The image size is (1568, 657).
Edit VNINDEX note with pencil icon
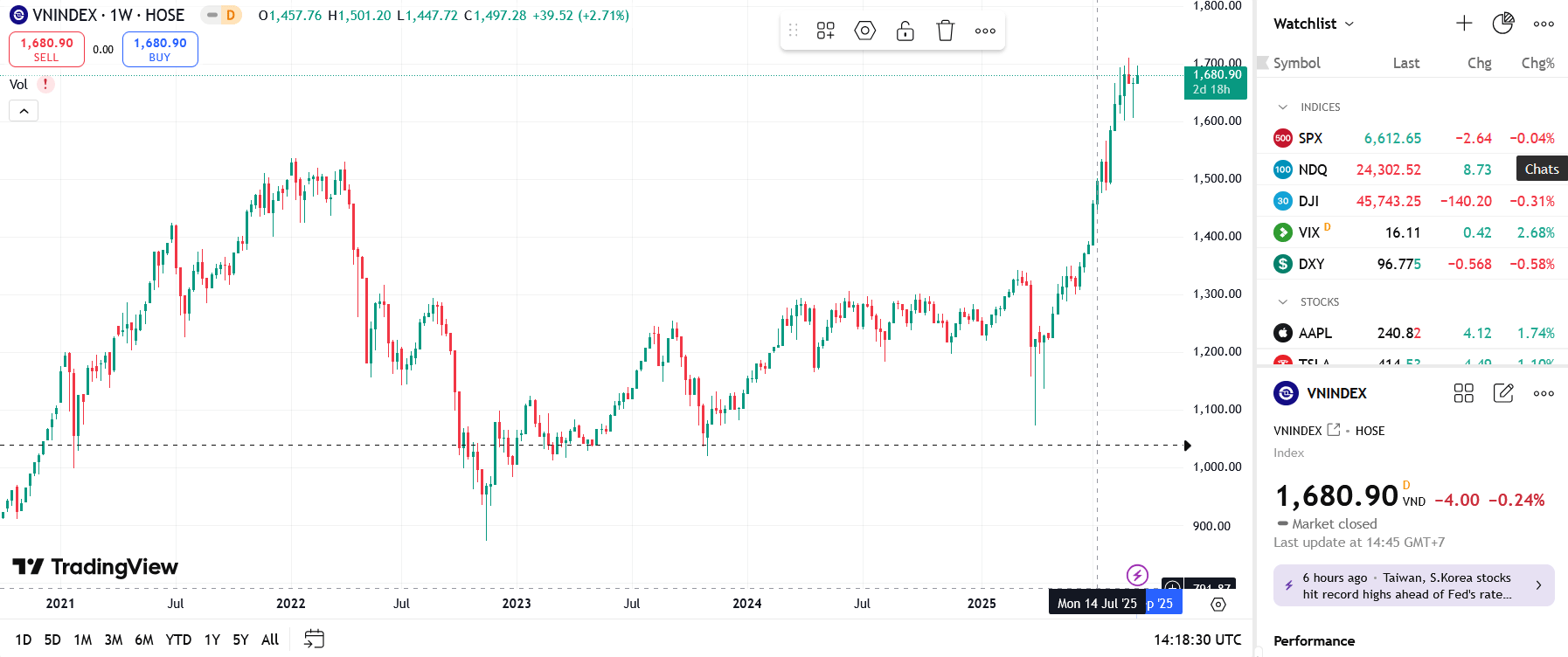point(1503,393)
